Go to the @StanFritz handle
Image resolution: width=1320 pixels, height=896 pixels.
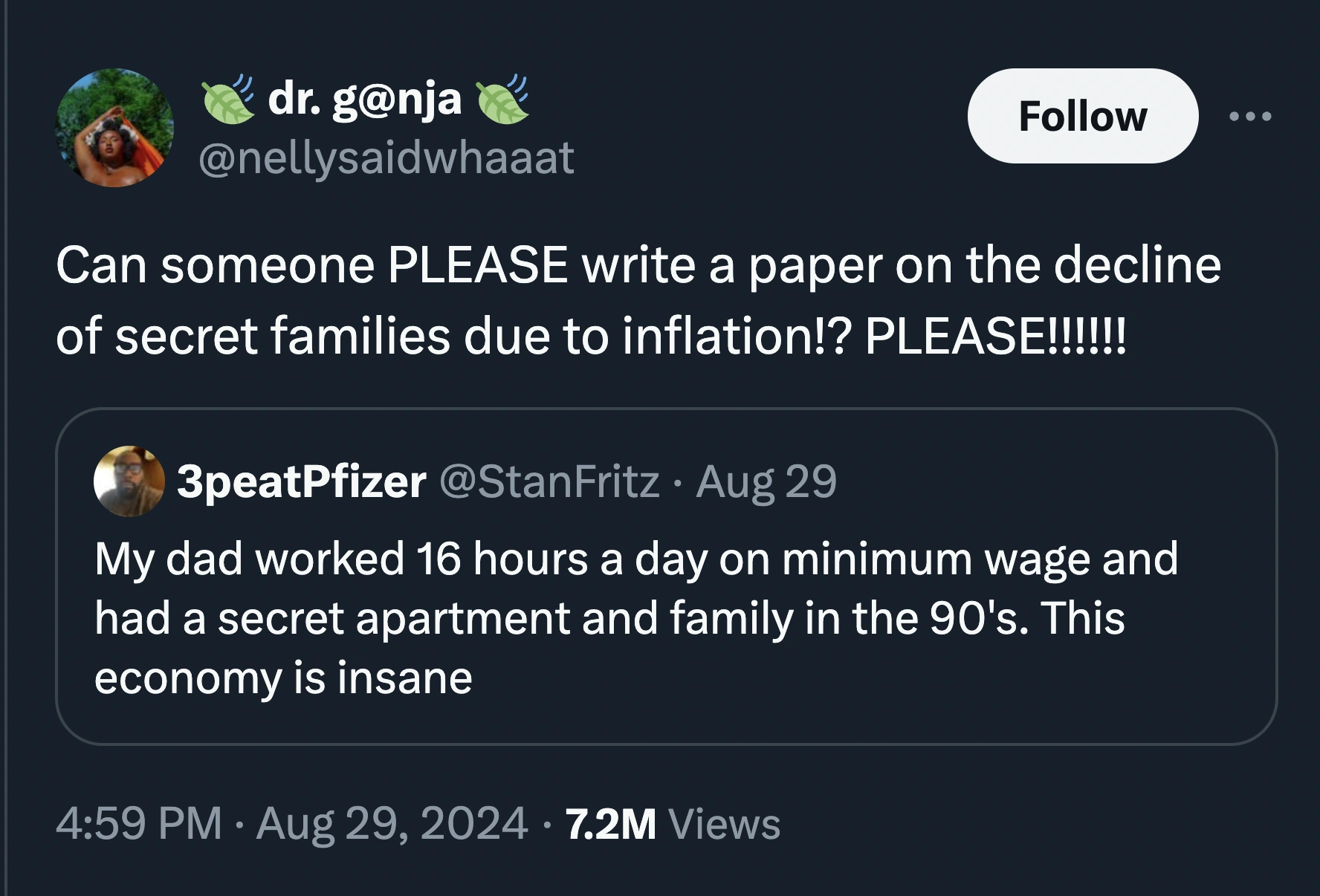click(x=549, y=481)
